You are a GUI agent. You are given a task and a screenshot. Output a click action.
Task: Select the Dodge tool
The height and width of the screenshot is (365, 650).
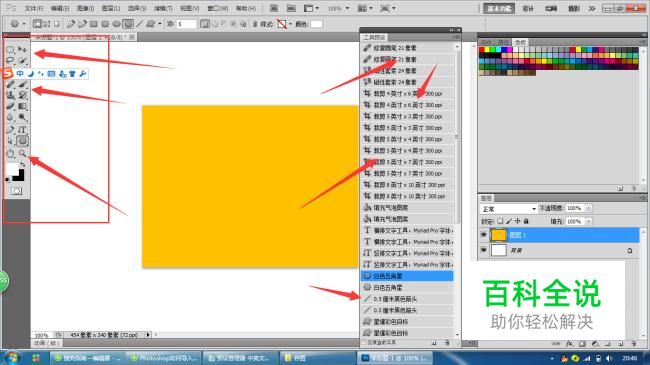(22, 118)
